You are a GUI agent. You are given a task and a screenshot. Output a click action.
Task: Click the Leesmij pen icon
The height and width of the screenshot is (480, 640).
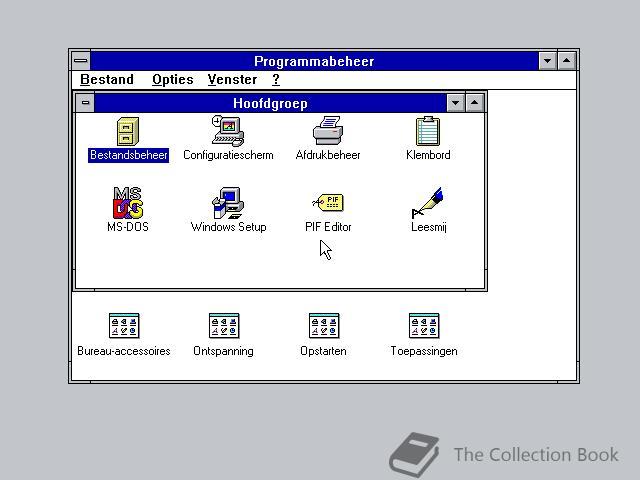click(427, 203)
